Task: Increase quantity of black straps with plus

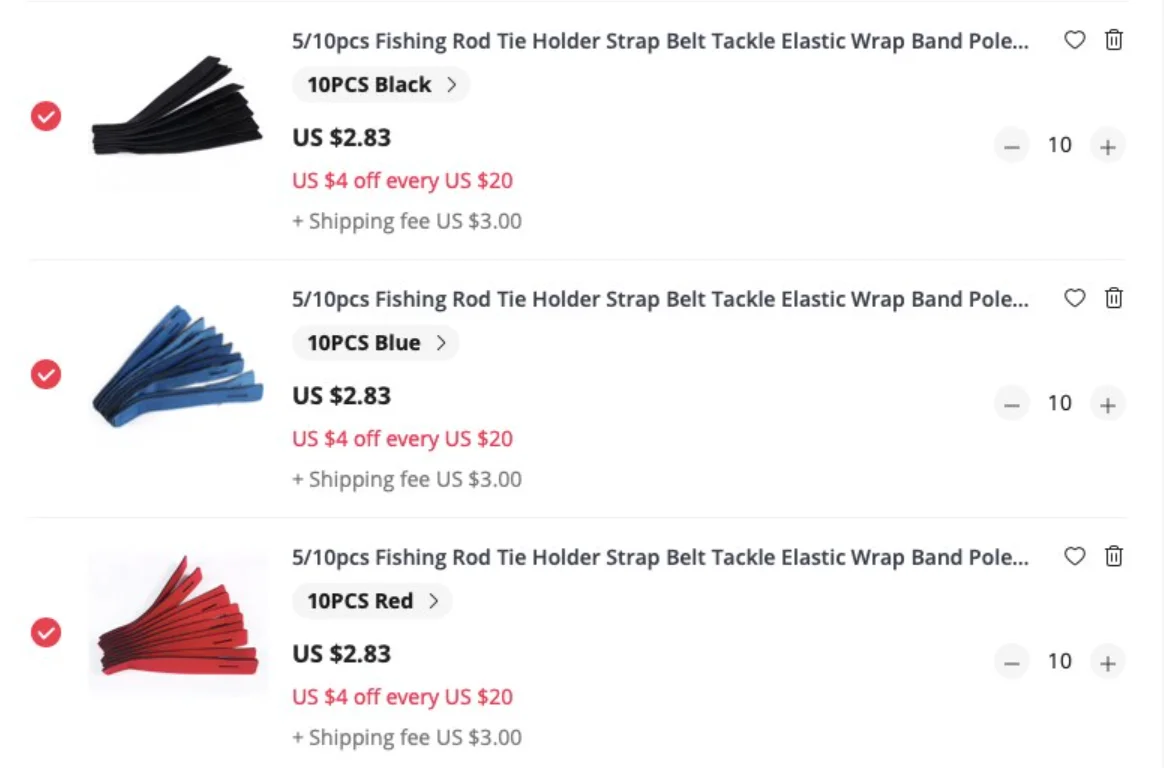Action: 1107,146
